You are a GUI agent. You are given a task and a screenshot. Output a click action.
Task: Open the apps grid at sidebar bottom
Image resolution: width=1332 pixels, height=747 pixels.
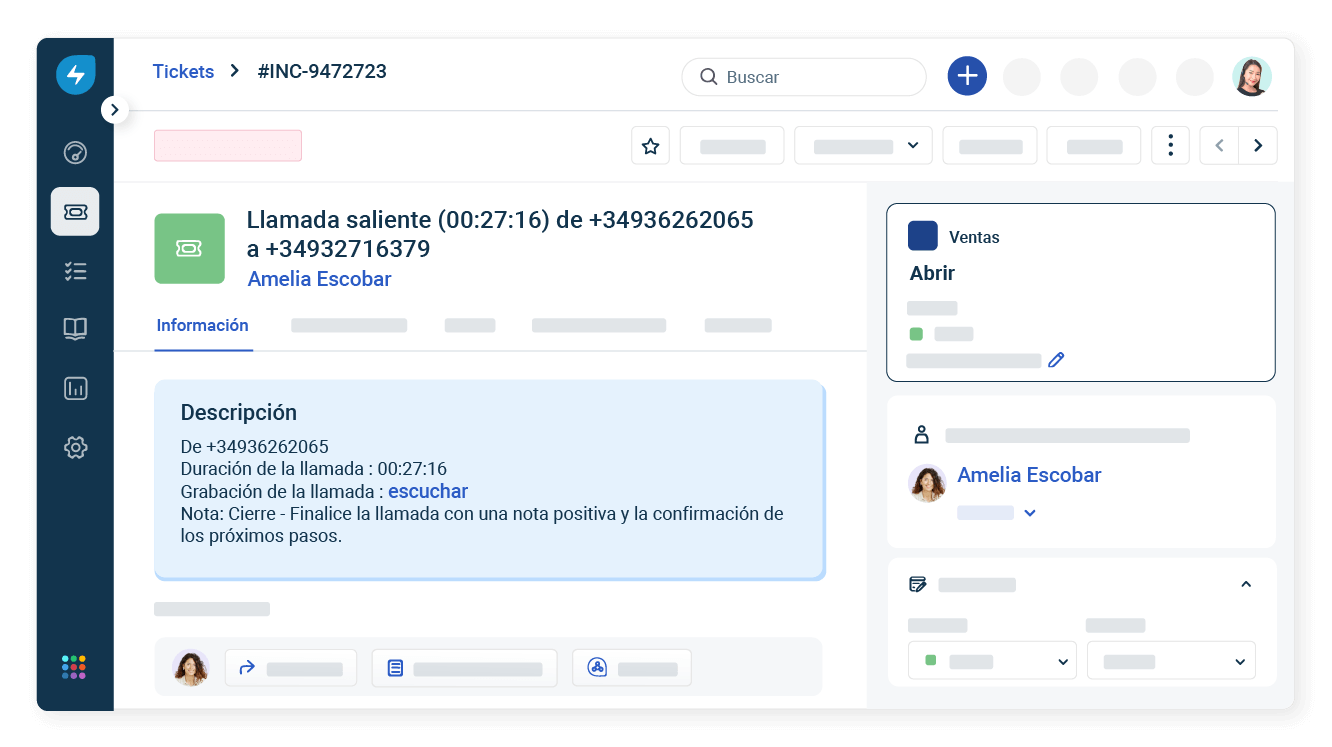[75, 666]
